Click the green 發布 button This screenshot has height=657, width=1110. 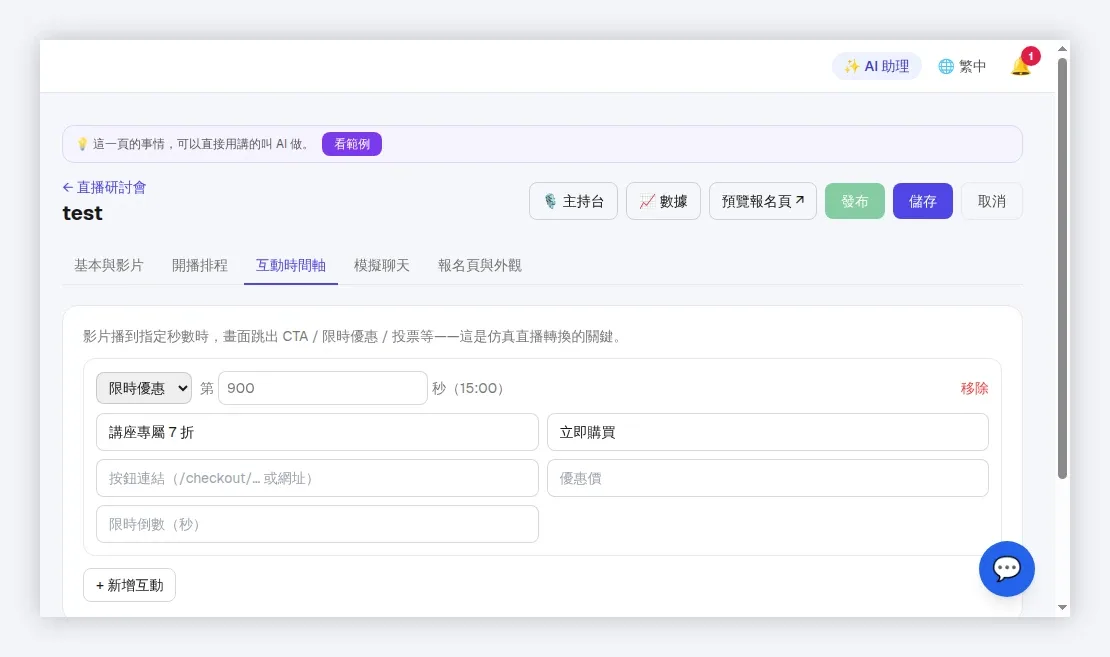point(854,201)
